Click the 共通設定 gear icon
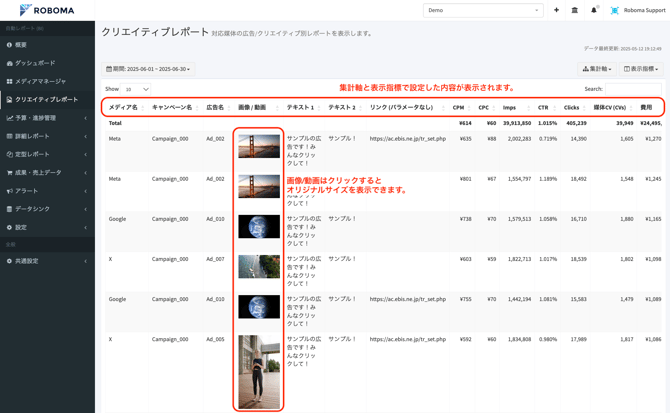This screenshot has width=670, height=413. point(9,261)
